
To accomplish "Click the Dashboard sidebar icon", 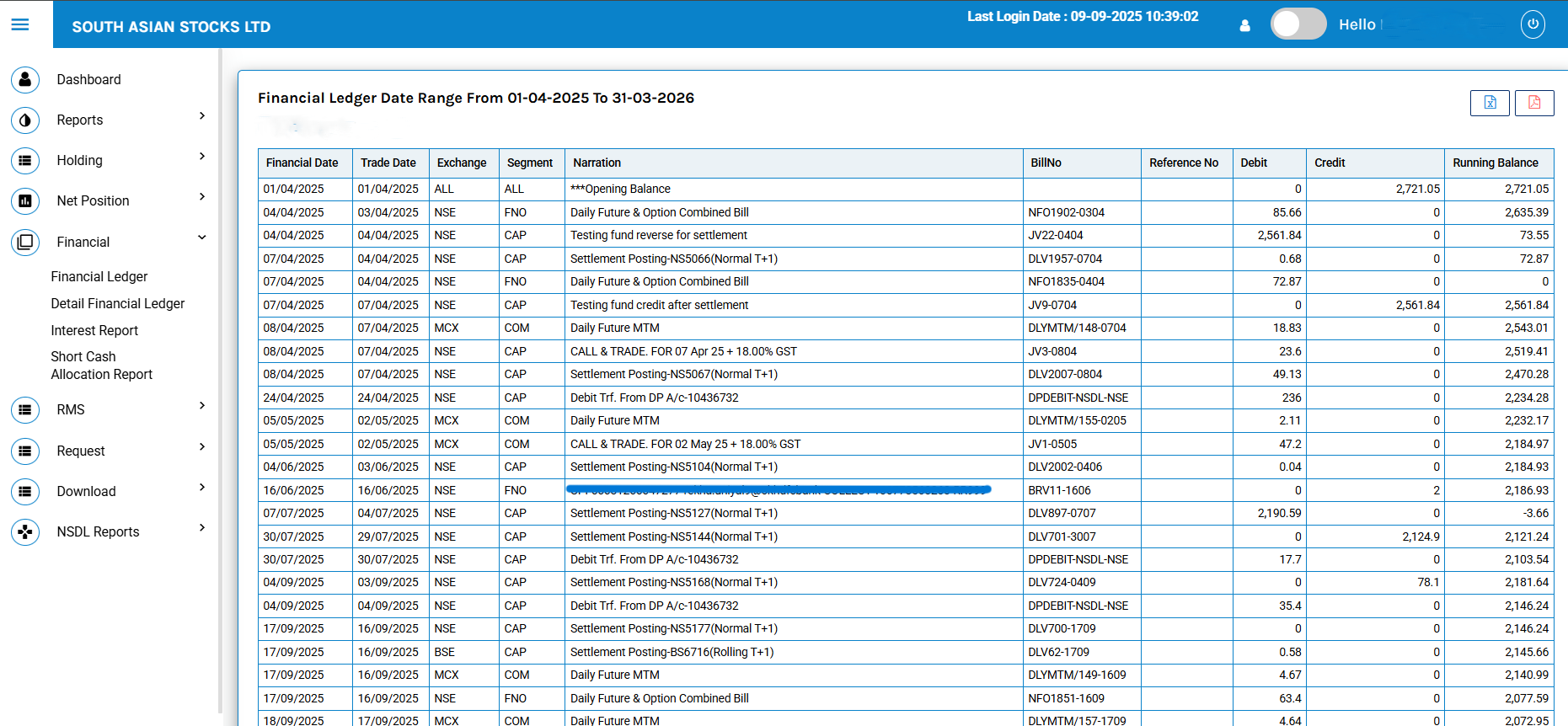I will pos(25,79).
